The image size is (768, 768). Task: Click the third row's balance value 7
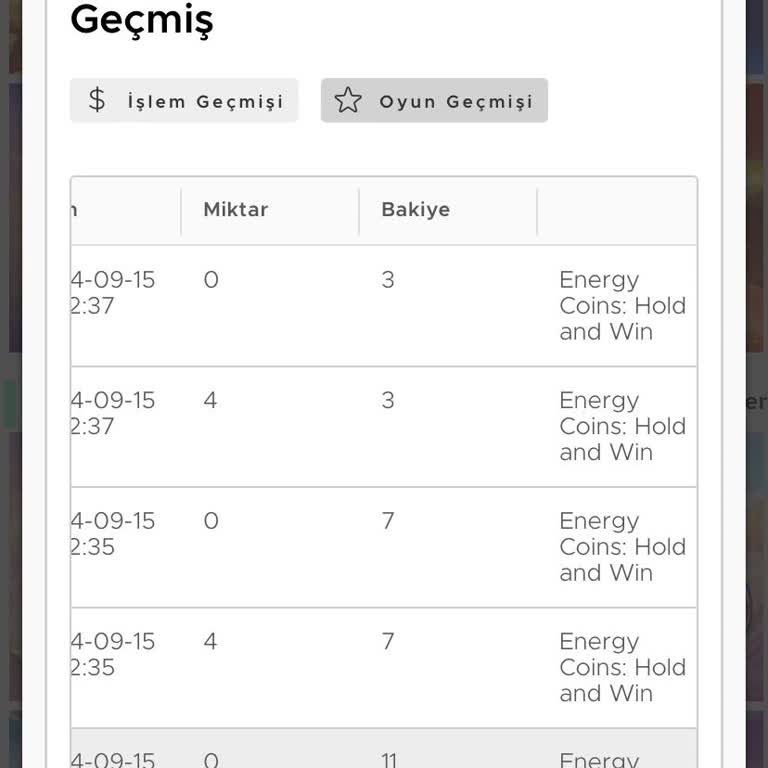pos(388,521)
